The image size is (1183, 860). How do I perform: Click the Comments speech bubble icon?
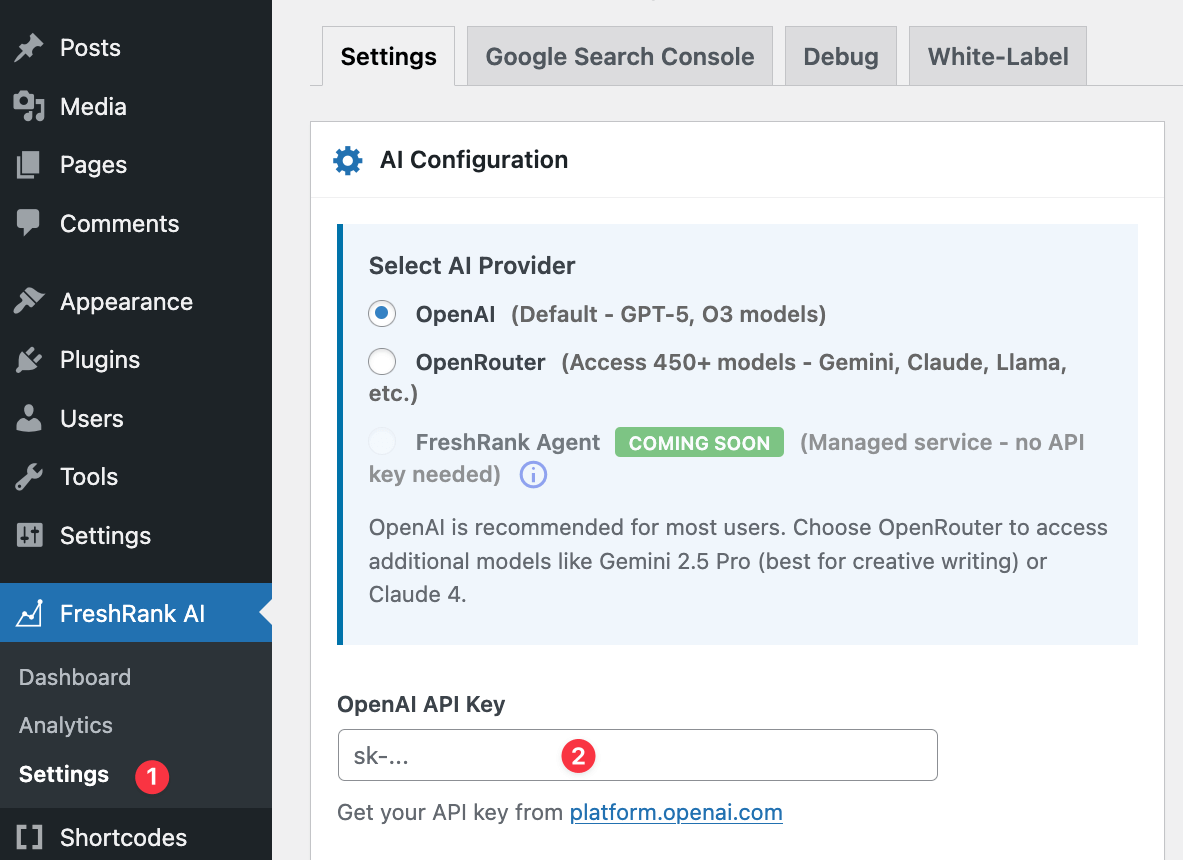pyautogui.click(x=29, y=223)
